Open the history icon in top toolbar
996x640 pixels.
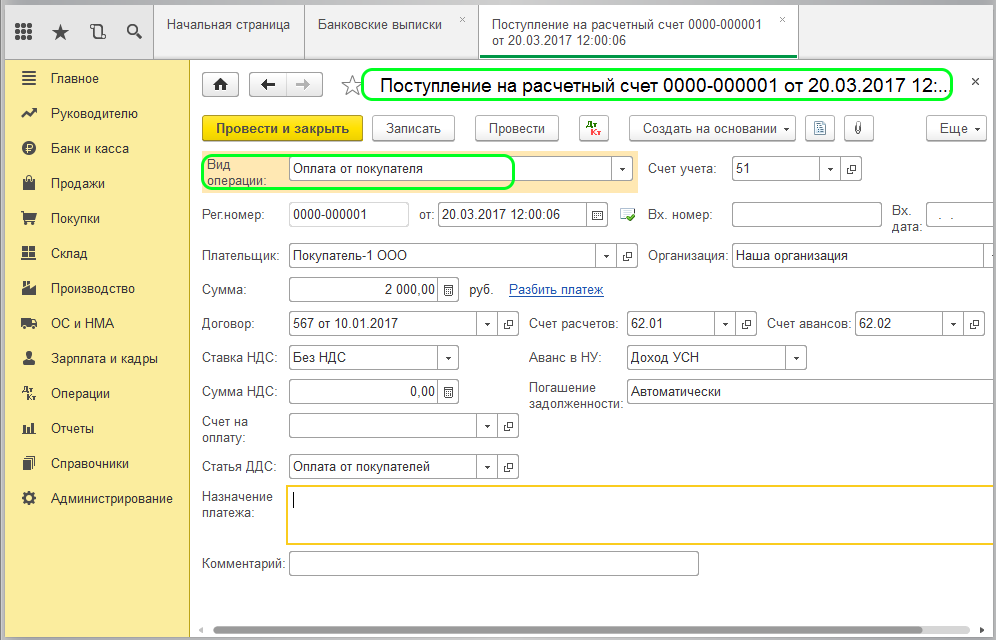coord(97,32)
